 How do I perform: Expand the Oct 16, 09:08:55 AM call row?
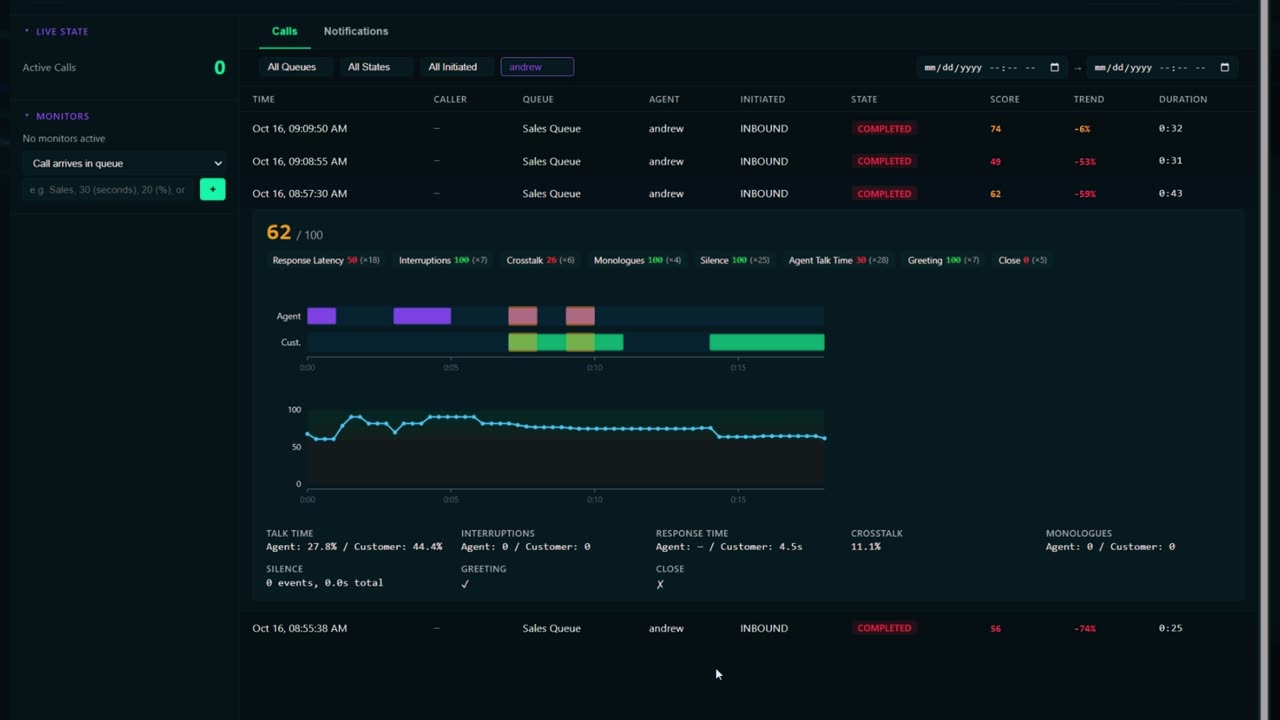pyautogui.click(x=748, y=161)
